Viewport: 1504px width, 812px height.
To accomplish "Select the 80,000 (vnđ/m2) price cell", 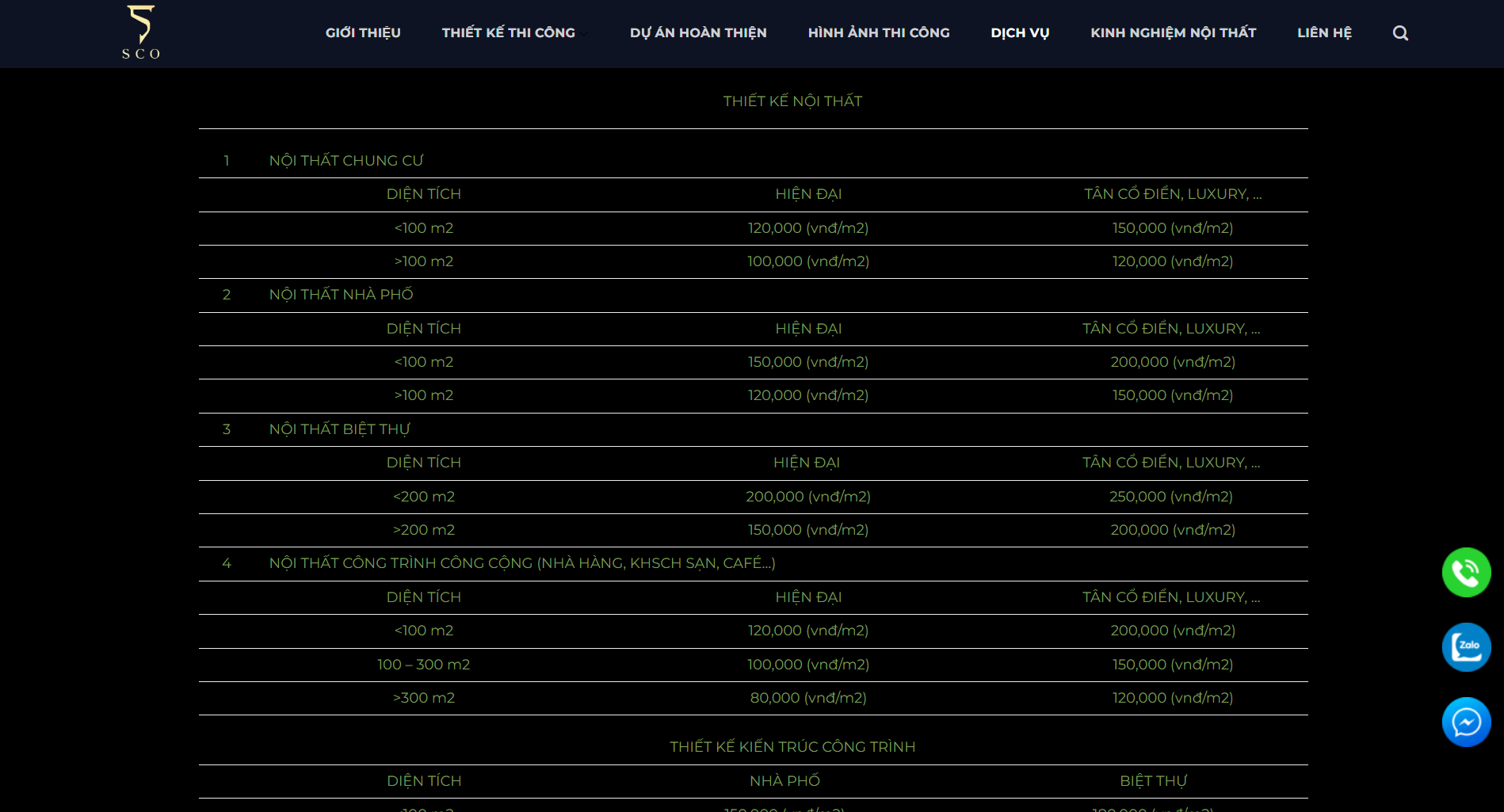I will [x=808, y=698].
